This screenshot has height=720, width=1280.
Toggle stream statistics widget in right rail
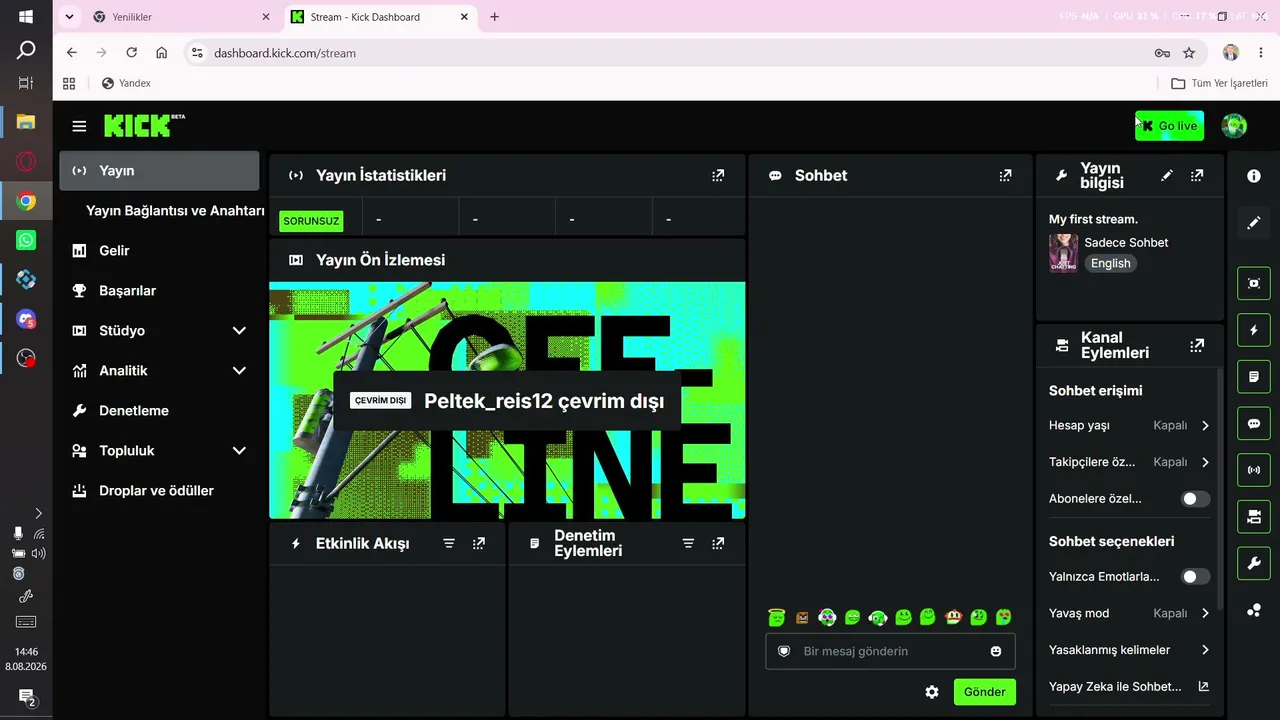[1254, 470]
